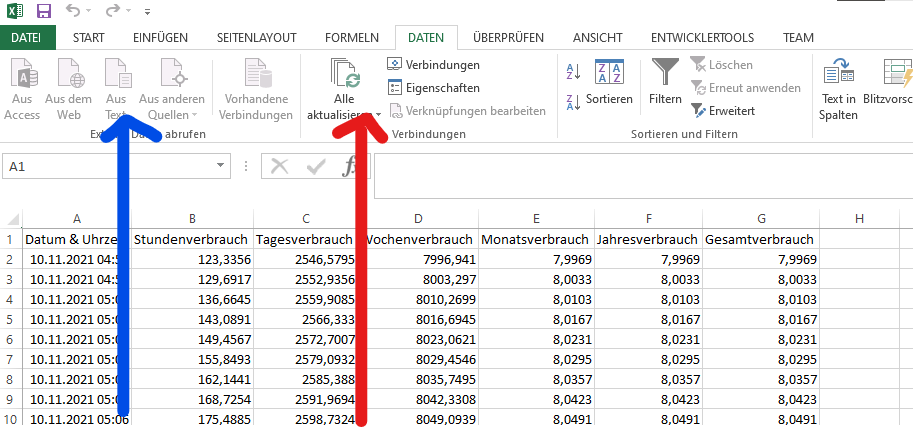Select column B header
This screenshot has width=913, height=427.
tap(192, 219)
